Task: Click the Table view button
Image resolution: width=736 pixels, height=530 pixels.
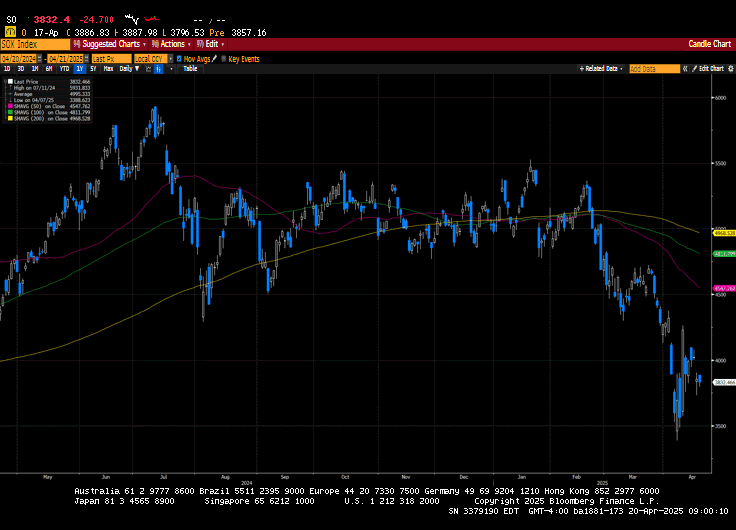Action: [189, 68]
